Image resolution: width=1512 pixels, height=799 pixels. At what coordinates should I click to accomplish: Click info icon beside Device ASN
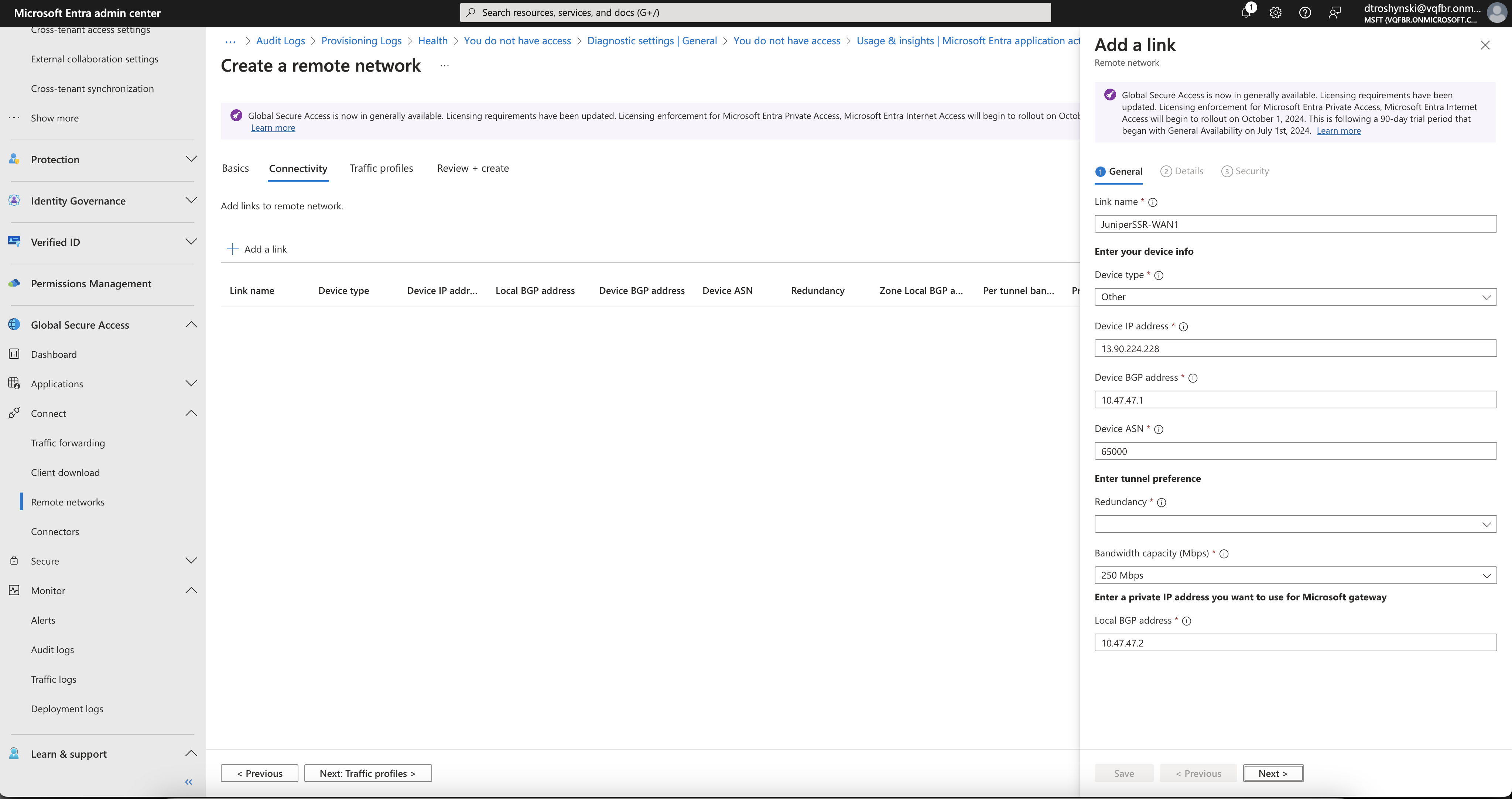1158,429
